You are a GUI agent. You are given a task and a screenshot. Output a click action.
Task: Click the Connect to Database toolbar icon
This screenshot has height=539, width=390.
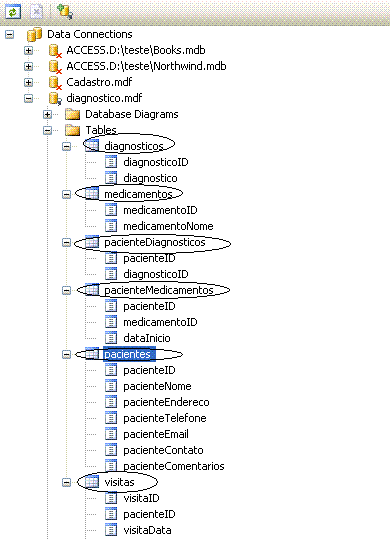(x=64, y=12)
